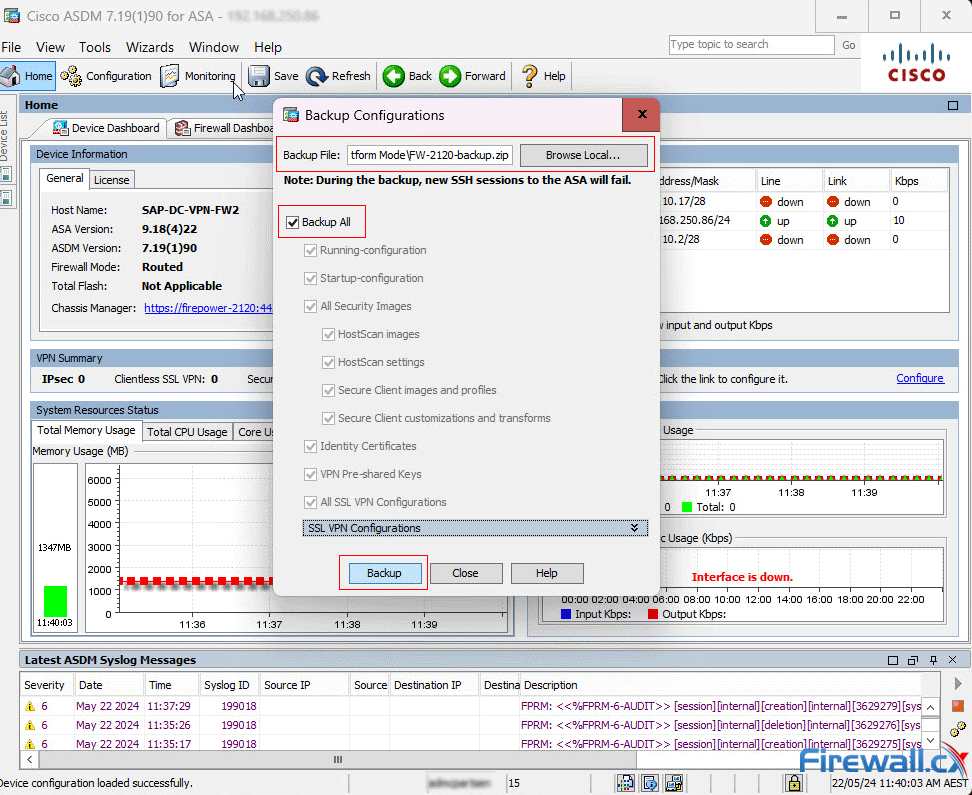This screenshot has width=972, height=795.
Task: Click the dialog Help button
Action: (x=546, y=573)
